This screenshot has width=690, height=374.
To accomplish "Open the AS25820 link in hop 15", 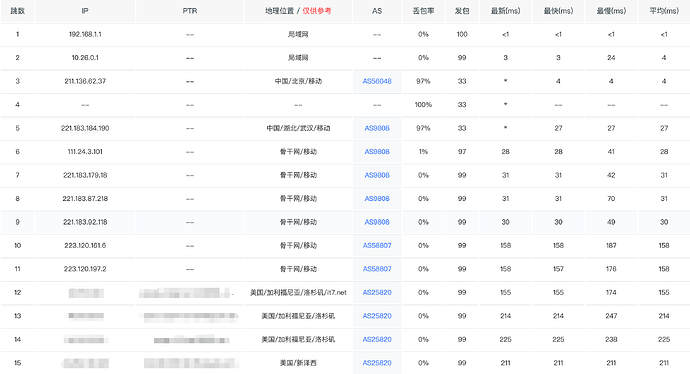I will (x=377, y=363).
